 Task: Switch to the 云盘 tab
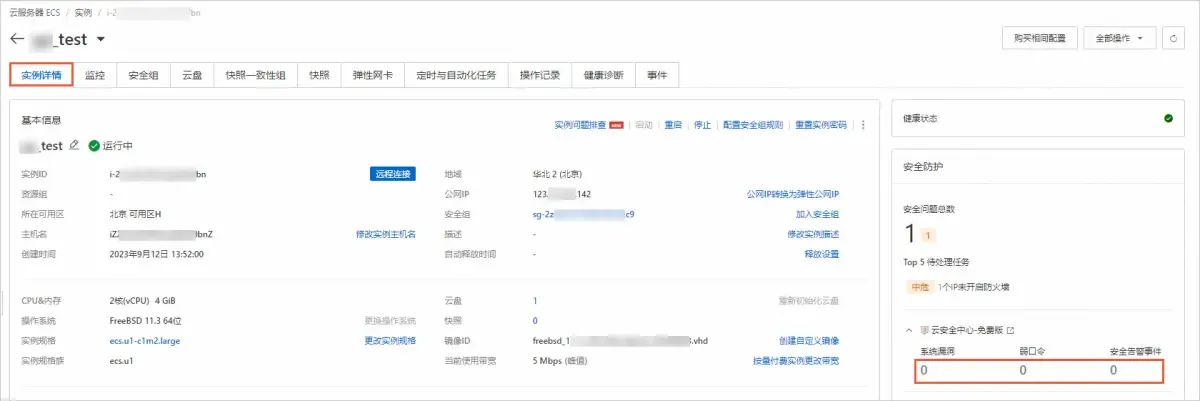point(191,75)
